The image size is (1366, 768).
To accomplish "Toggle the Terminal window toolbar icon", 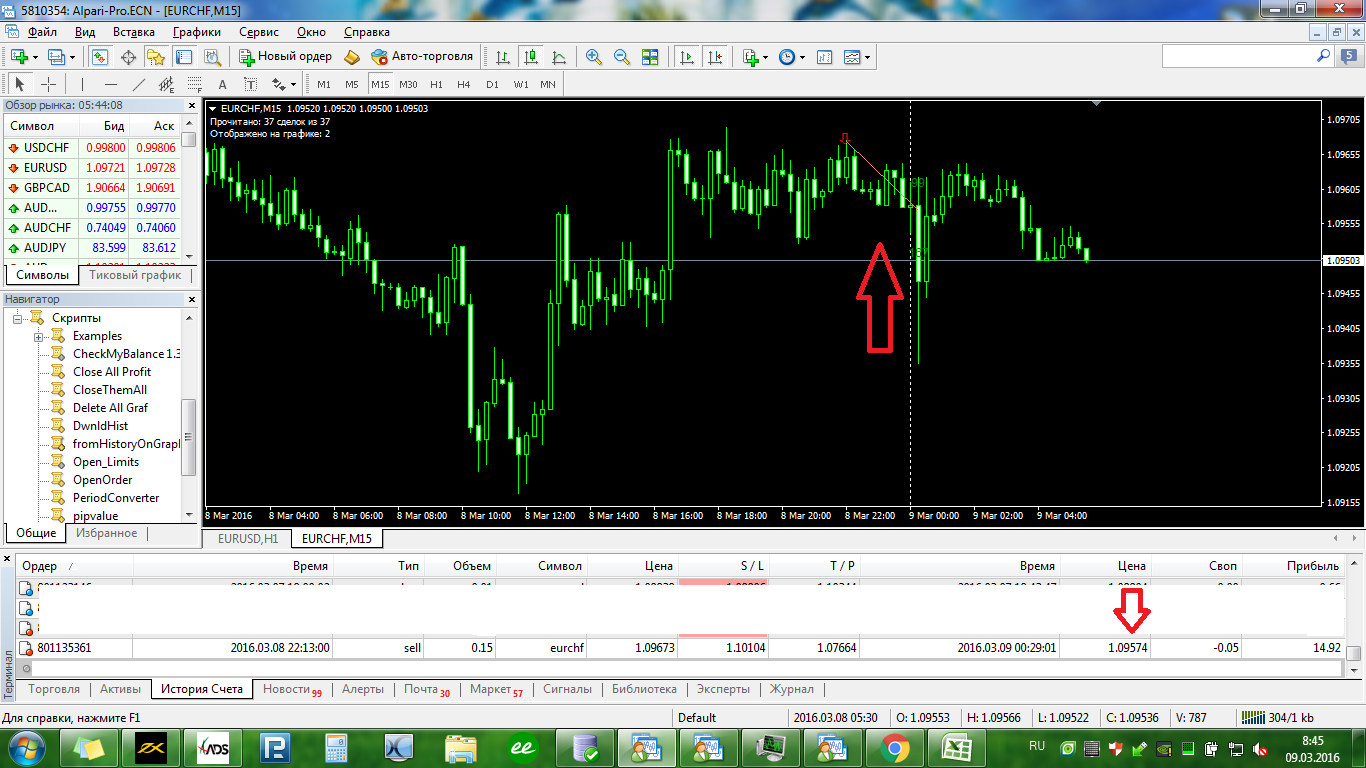I will pyautogui.click(x=182, y=57).
